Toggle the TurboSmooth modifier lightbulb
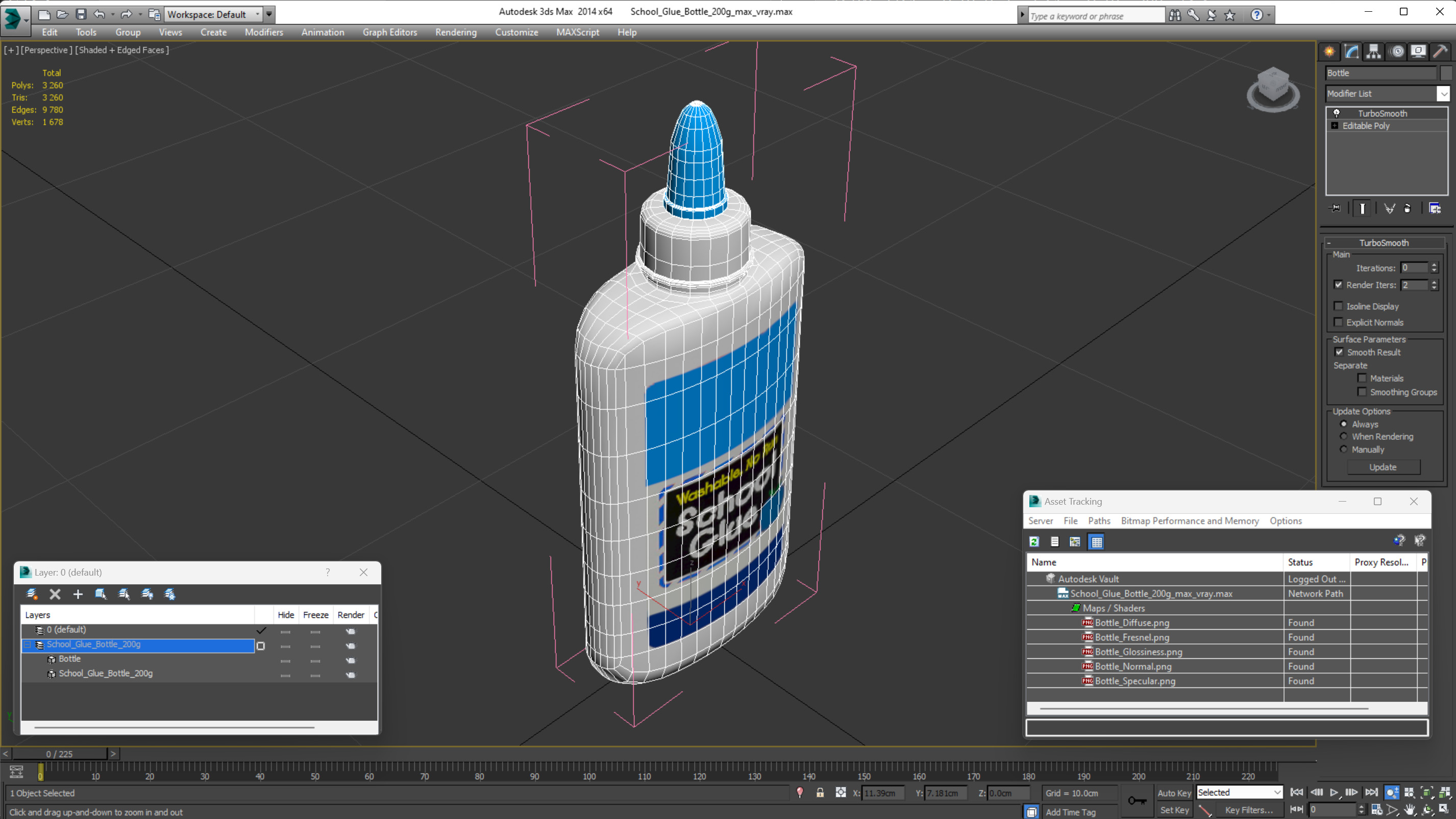This screenshot has height=819, width=1456. point(1337,113)
